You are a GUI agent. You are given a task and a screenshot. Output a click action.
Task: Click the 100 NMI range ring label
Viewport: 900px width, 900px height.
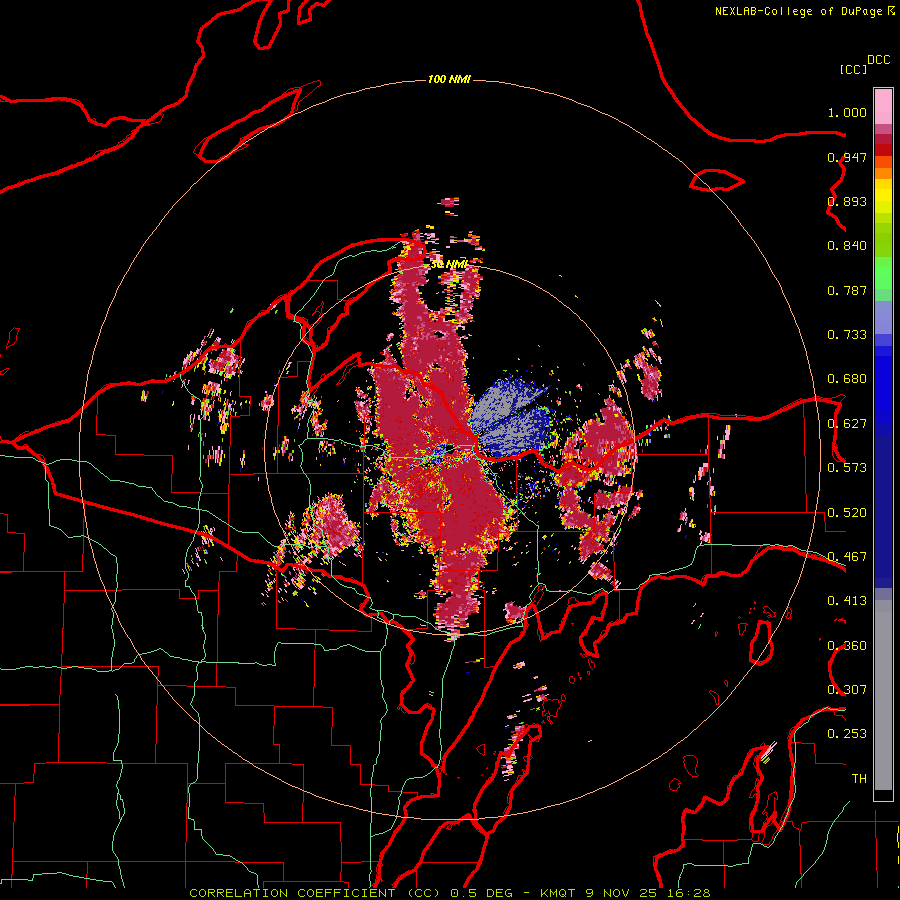pos(449,79)
